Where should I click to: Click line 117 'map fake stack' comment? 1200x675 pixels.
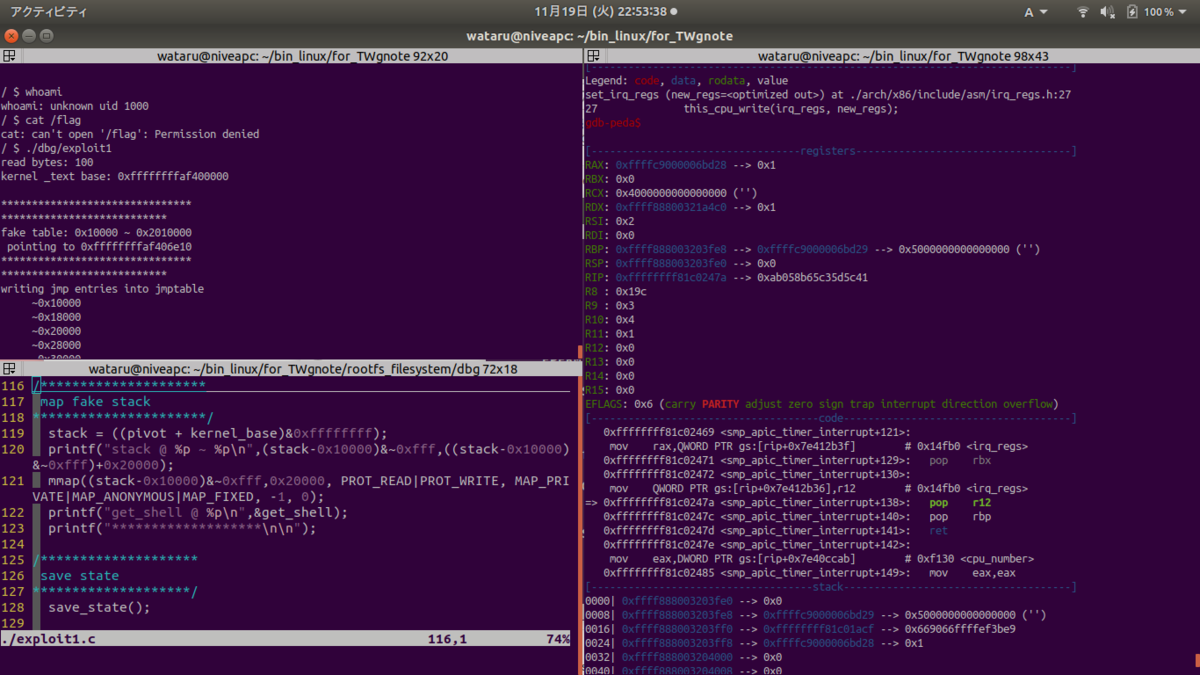click(x=96, y=401)
